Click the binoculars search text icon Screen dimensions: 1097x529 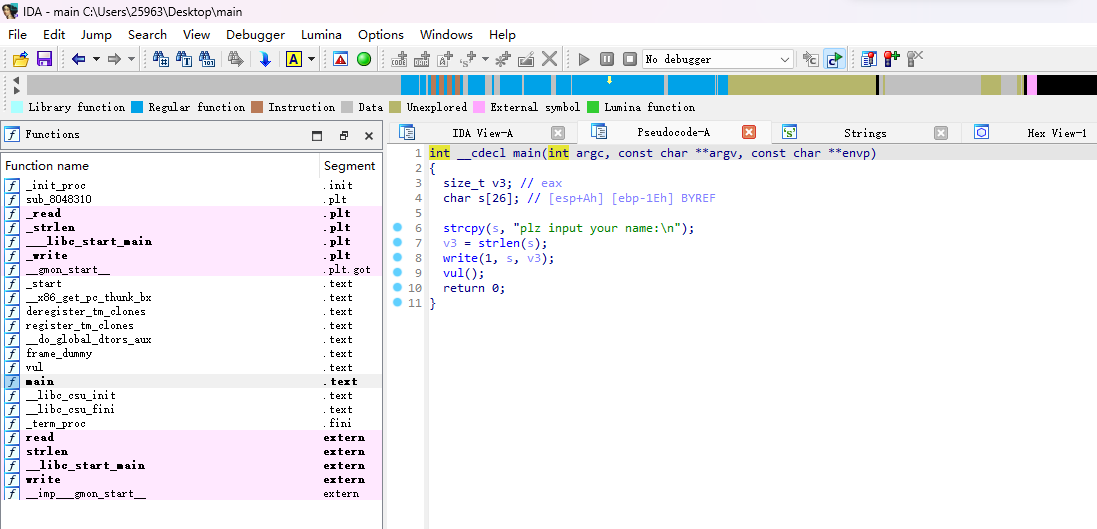click(x=184, y=59)
